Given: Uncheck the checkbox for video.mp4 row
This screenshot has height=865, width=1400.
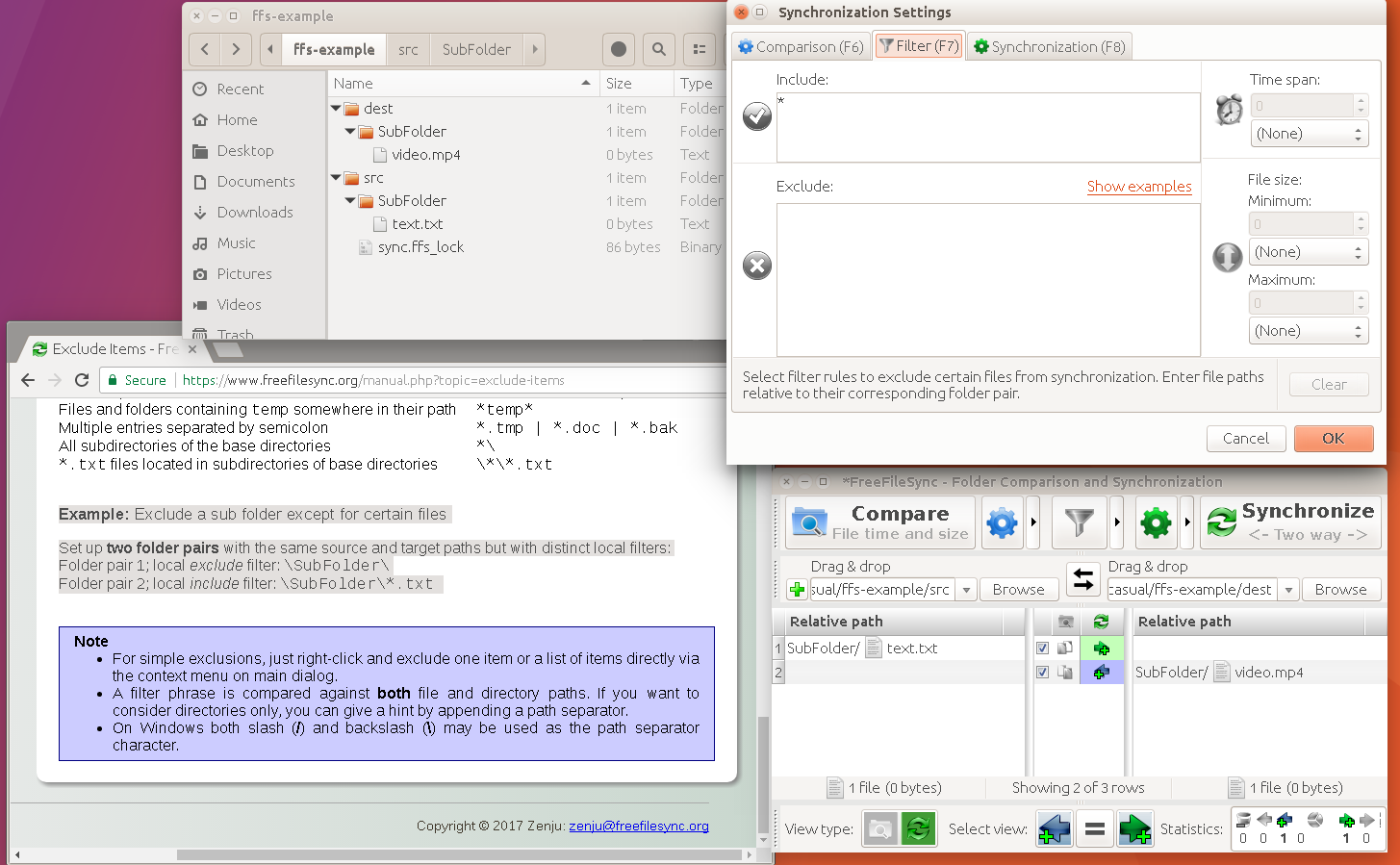Looking at the screenshot, I should [x=1042, y=672].
